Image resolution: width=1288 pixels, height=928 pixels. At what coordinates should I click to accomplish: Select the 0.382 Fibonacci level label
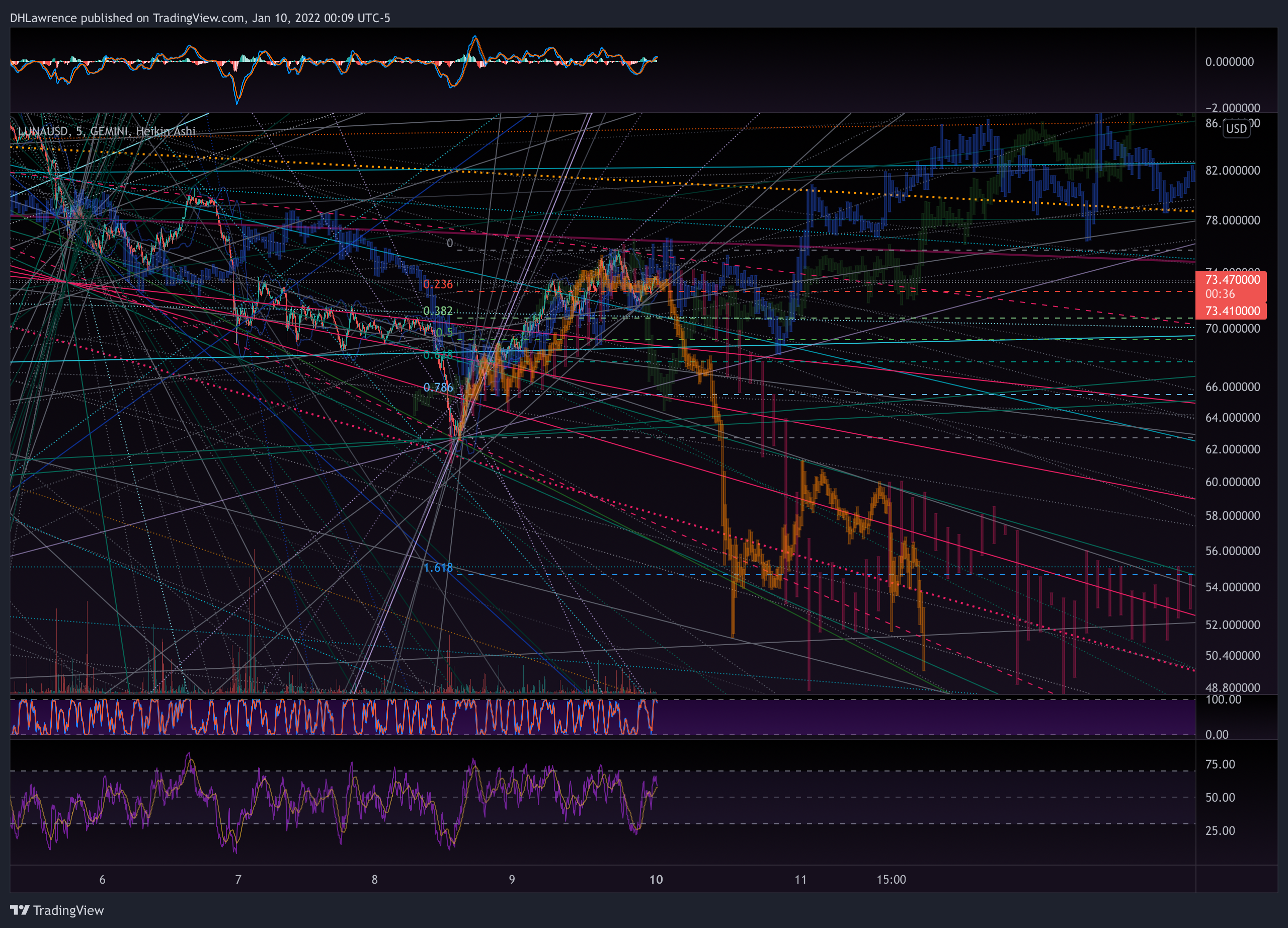coord(438,311)
